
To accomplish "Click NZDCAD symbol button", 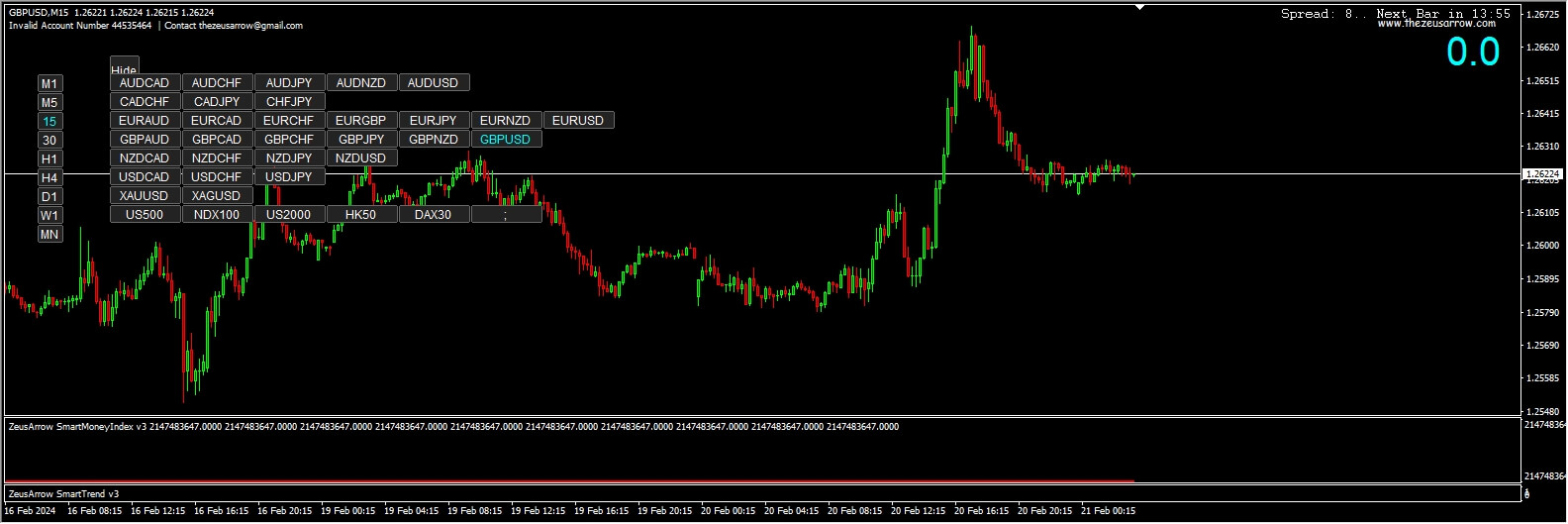I will [x=145, y=158].
